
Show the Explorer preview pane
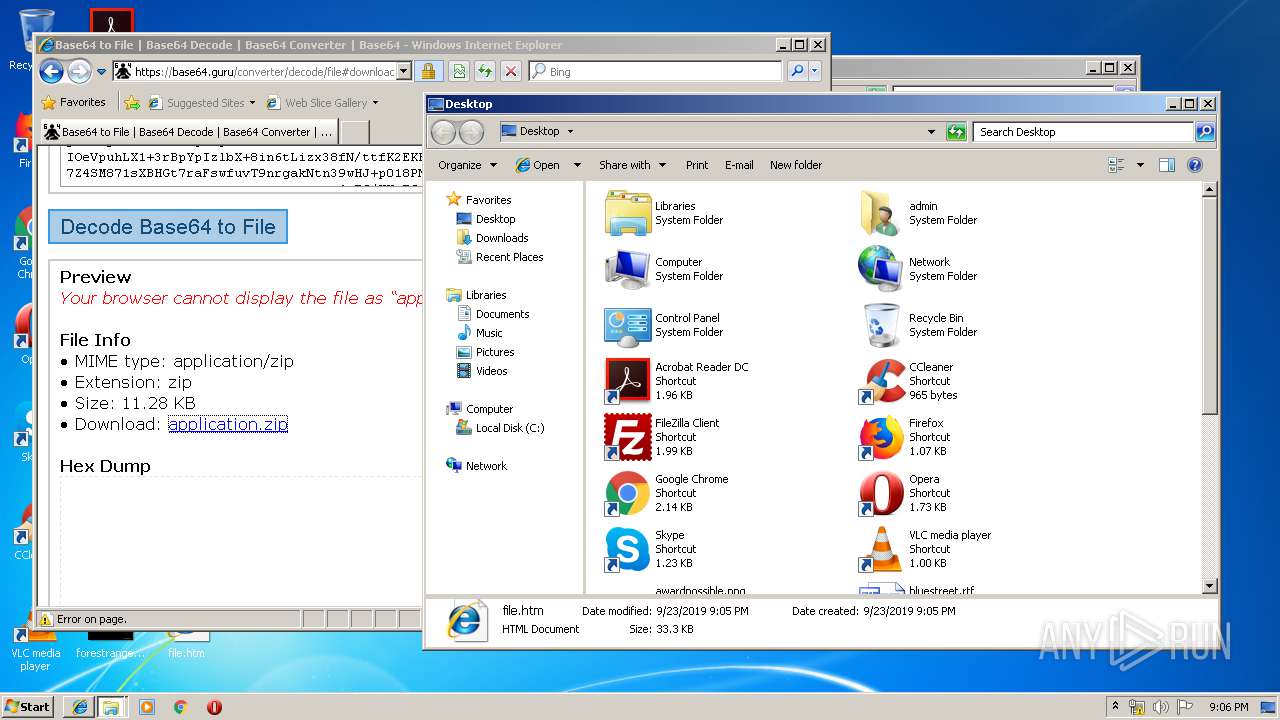(x=1166, y=165)
